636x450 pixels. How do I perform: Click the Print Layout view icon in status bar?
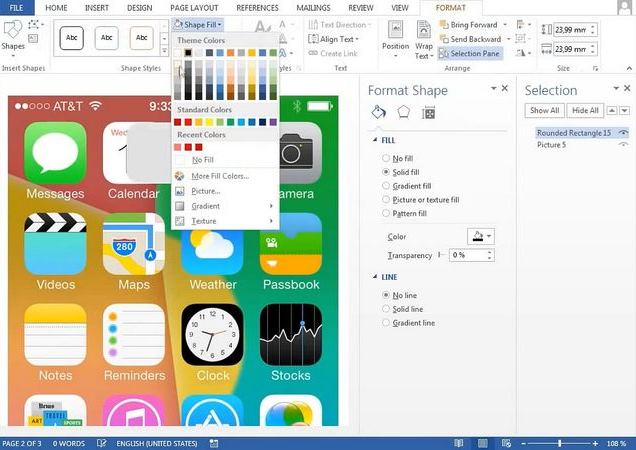tap(482, 443)
